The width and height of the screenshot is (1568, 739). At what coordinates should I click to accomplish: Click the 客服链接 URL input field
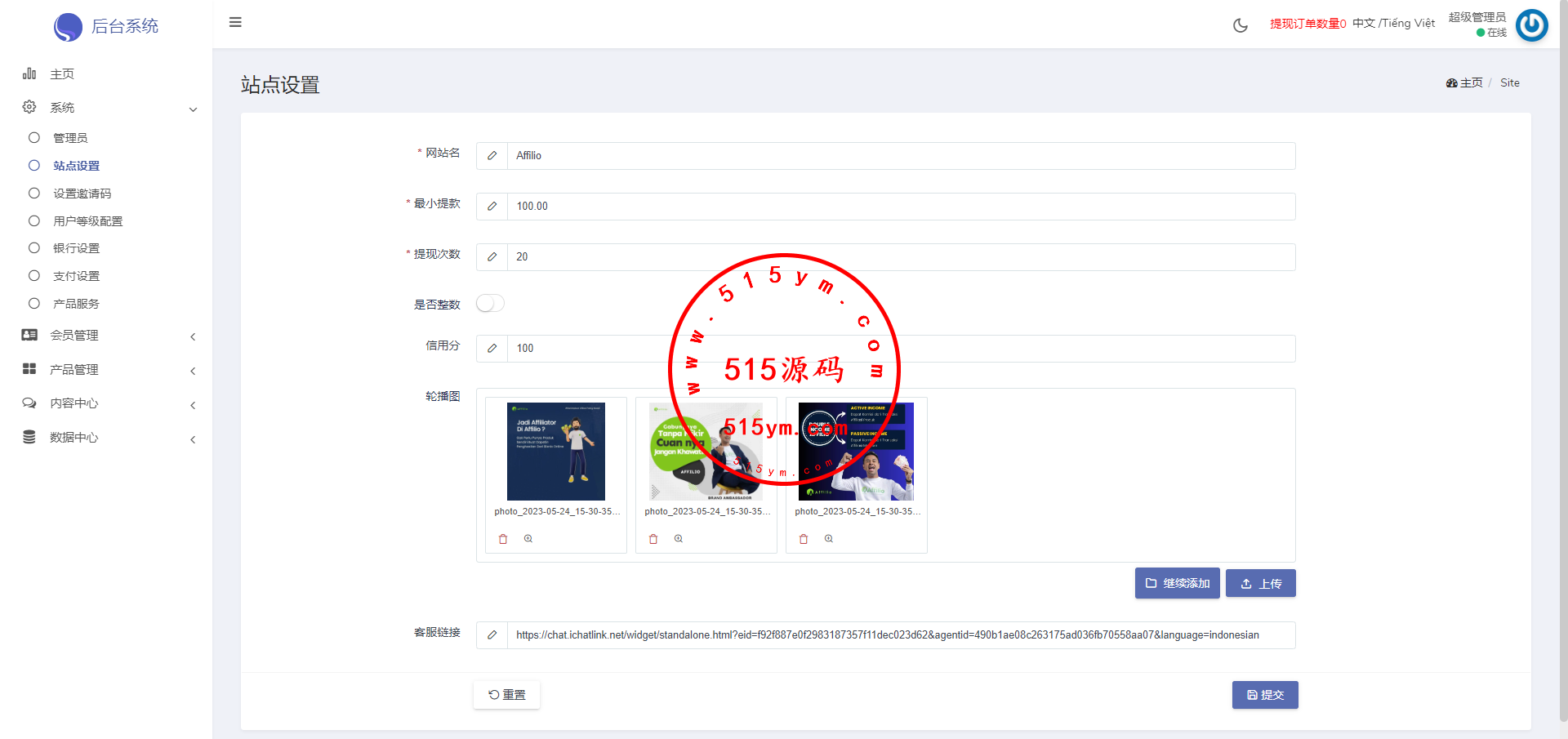(x=898, y=635)
